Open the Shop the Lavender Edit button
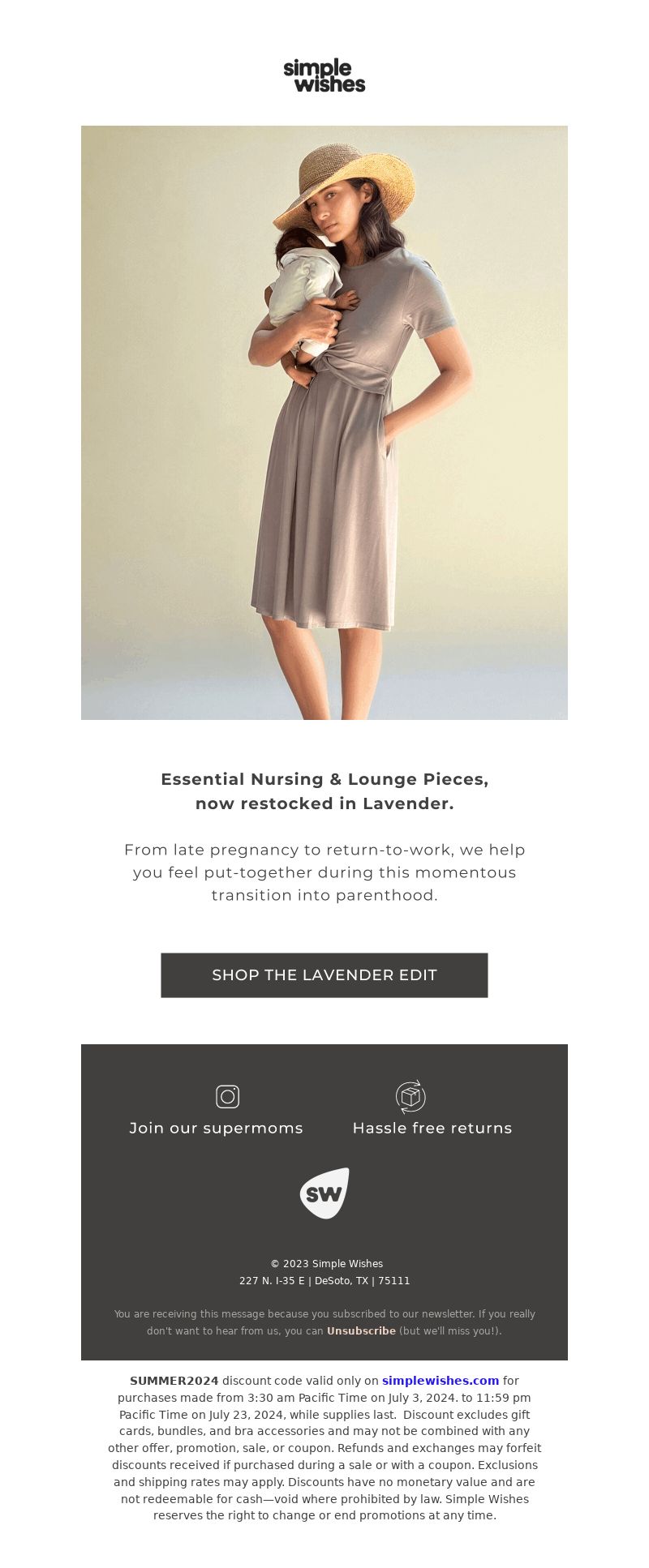Image resolution: width=649 pixels, height=1568 pixels. [x=324, y=975]
